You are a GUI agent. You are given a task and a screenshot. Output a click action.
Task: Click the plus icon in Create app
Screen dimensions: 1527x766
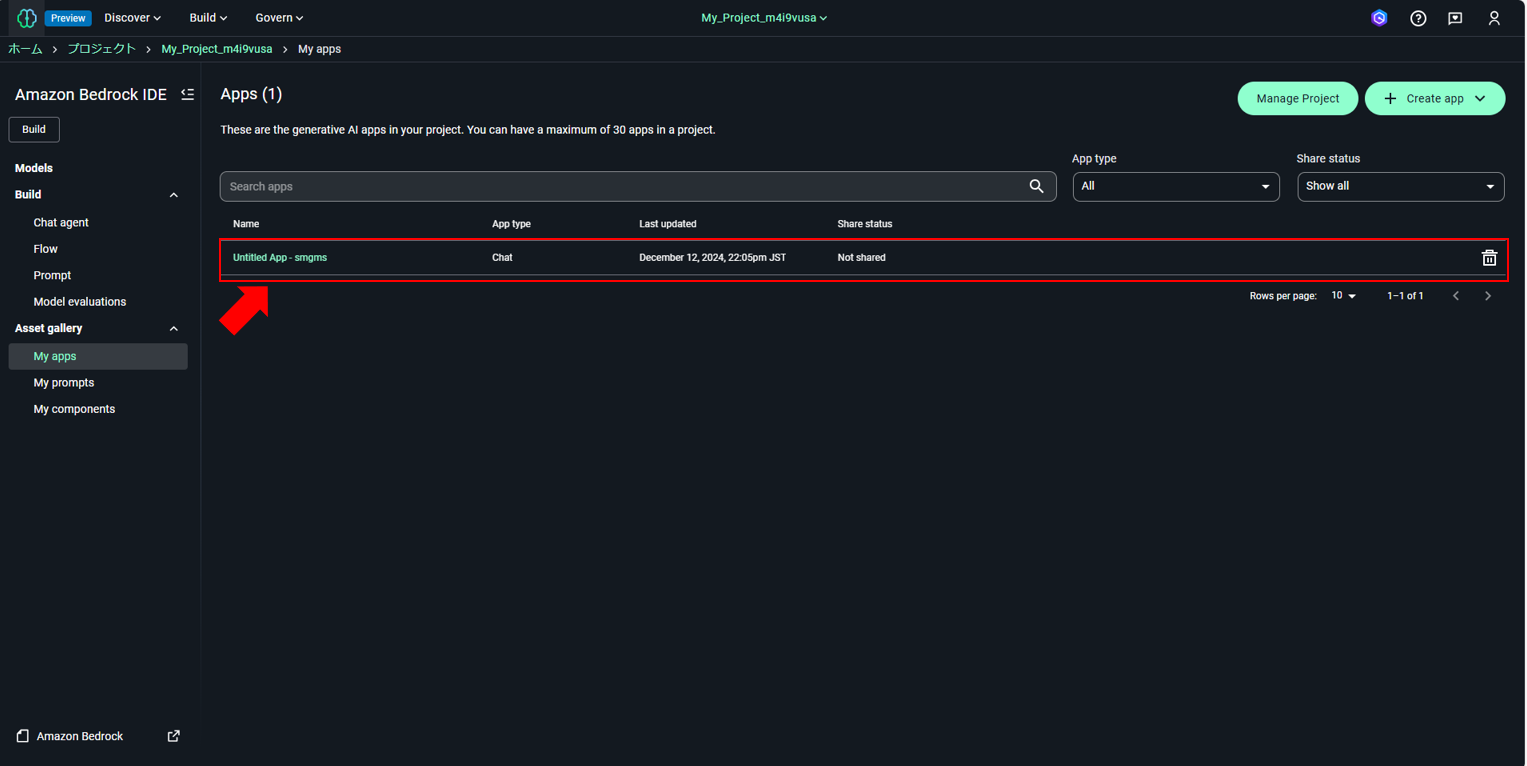1390,98
